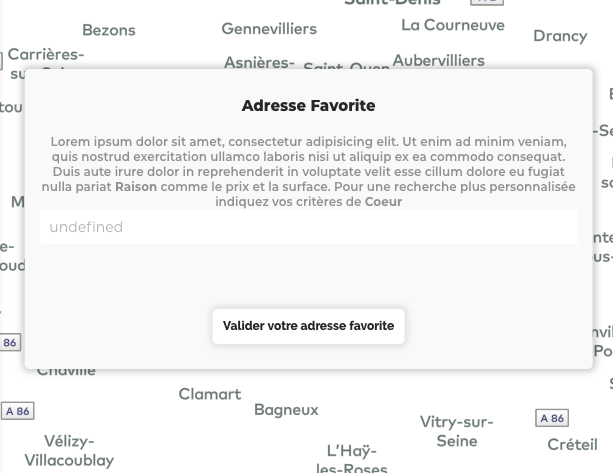This screenshot has height=473, width=613.
Task: Click the Valider votre adresse favorite button
Action: (x=308, y=326)
